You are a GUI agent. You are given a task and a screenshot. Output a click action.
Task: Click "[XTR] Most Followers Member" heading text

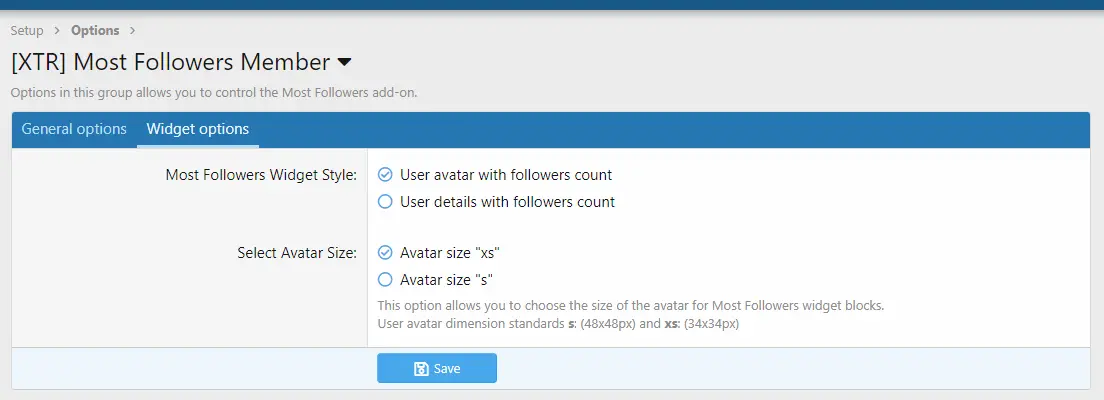pyautogui.click(x=170, y=63)
